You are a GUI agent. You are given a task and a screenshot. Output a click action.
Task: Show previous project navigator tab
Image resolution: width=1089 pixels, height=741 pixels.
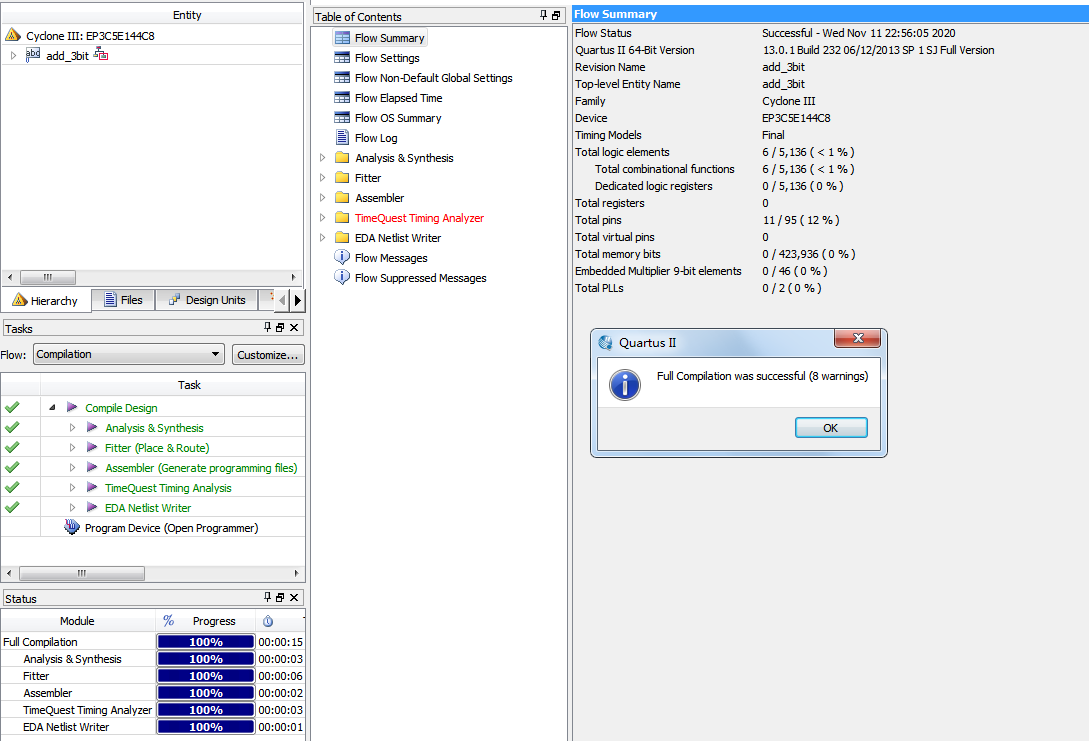coord(282,301)
